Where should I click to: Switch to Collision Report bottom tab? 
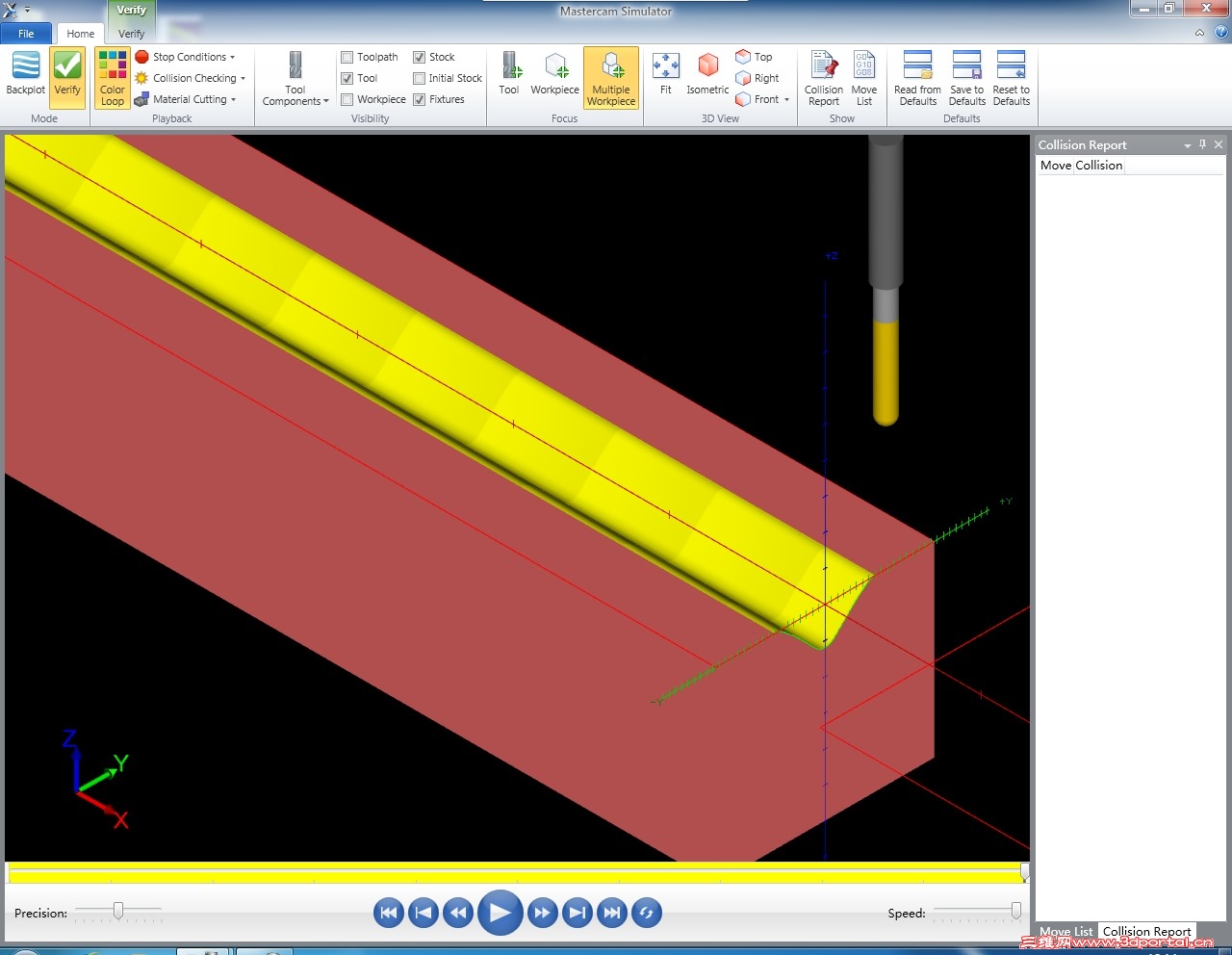tap(1146, 931)
